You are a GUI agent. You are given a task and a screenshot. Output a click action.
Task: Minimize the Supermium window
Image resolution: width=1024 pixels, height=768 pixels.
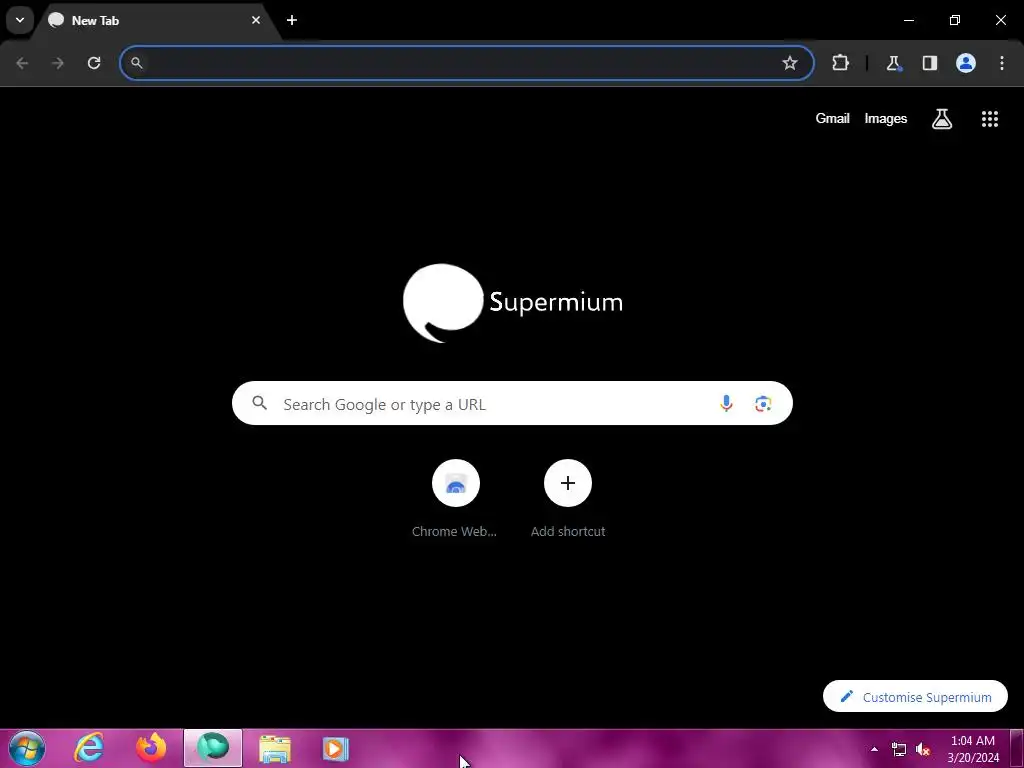point(908,20)
